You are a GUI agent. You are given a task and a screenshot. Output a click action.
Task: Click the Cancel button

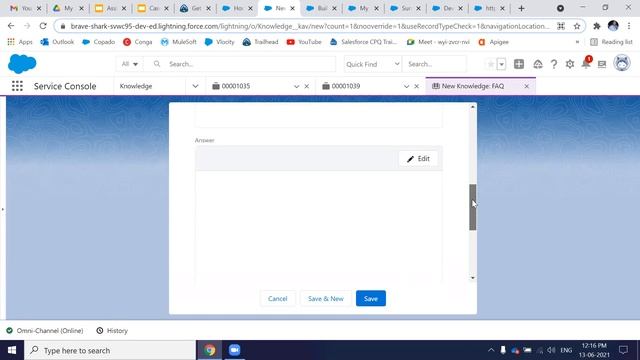coord(278,298)
